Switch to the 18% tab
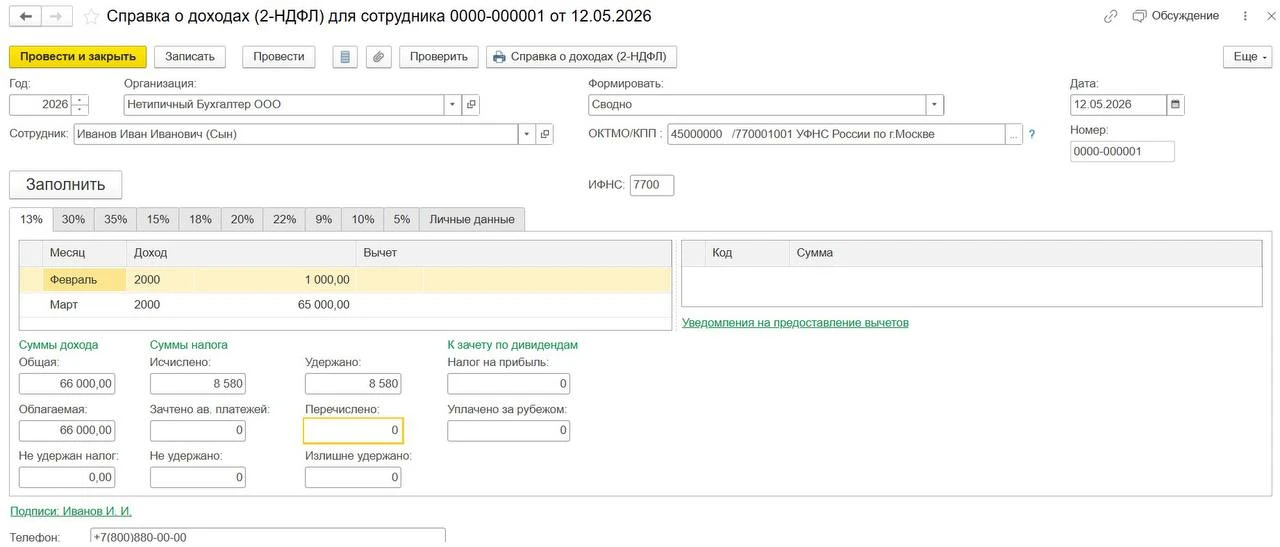This screenshot has width=1280, height=547. [x=200, y=219]
